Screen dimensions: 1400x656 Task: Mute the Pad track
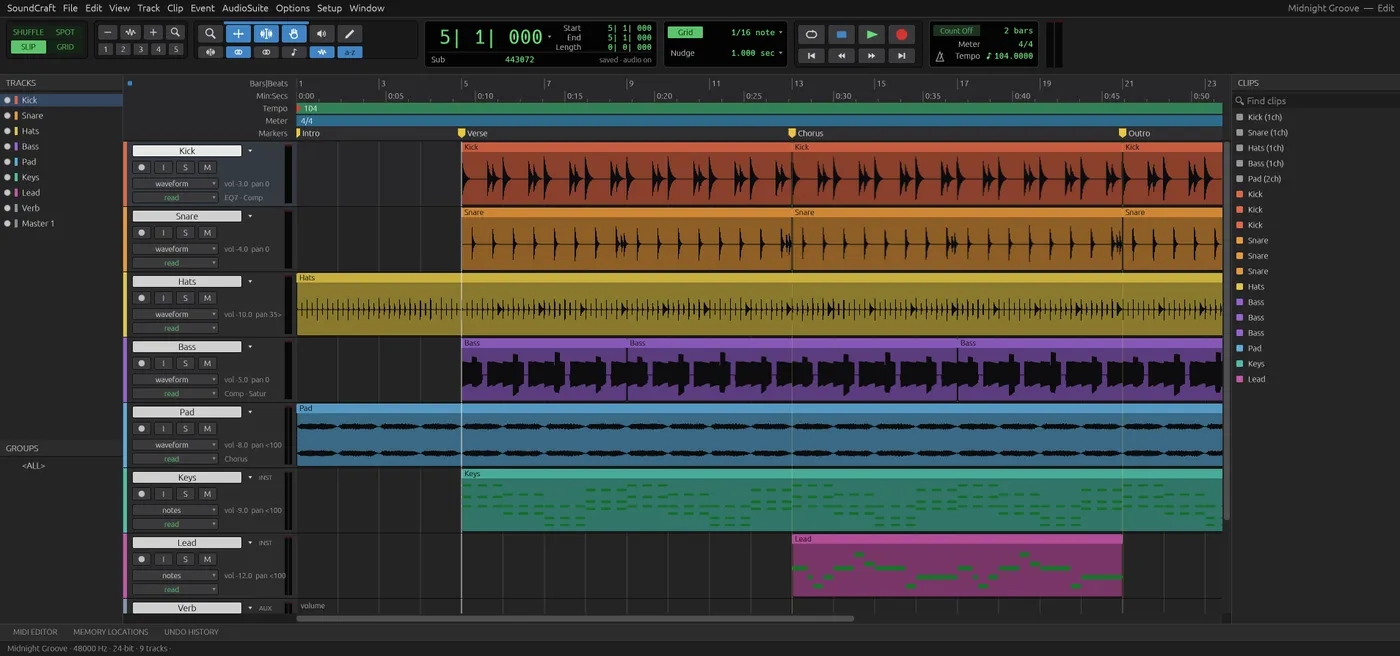(207, 429)
